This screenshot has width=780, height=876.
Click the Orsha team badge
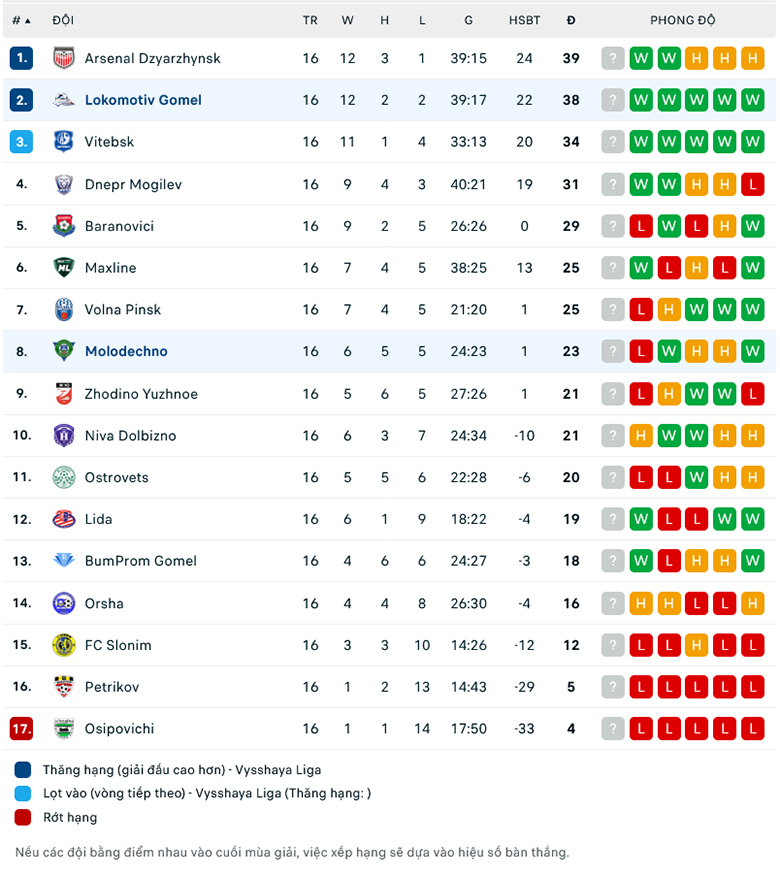tap(64, 603)
